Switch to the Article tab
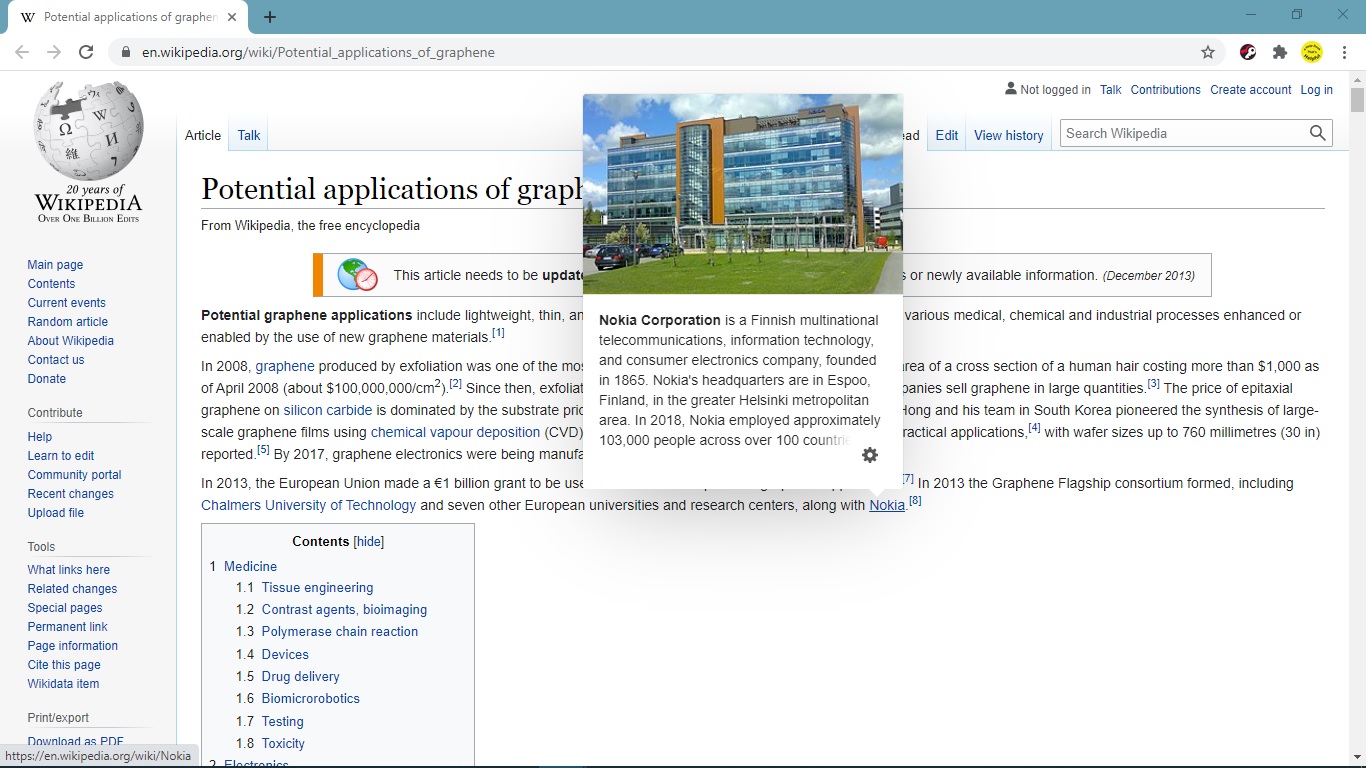1366x768 pixels. point(203,135)
